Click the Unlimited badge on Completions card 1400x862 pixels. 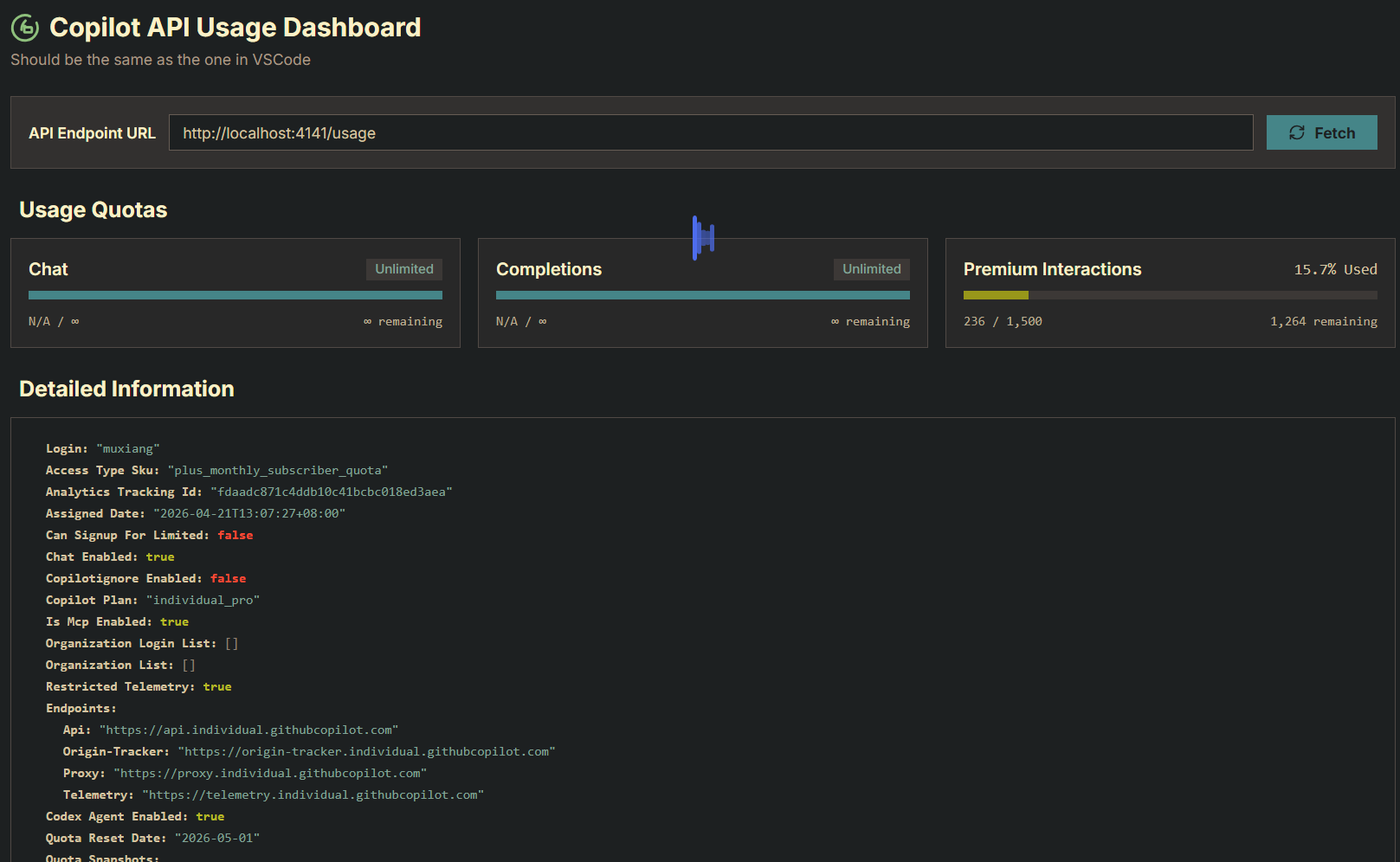tap(872, 269)
